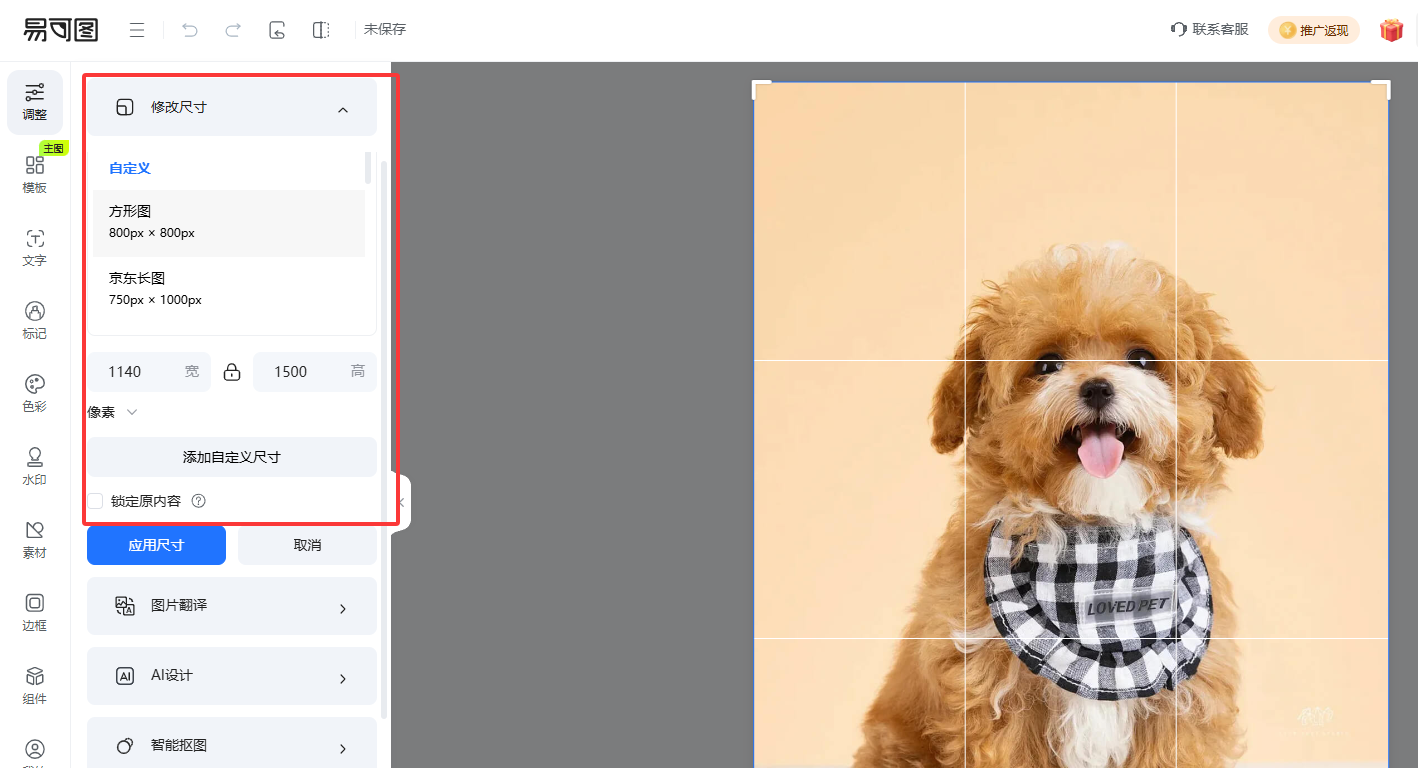
Task: Click the 易可图 logo
Action: pos(61,30)
